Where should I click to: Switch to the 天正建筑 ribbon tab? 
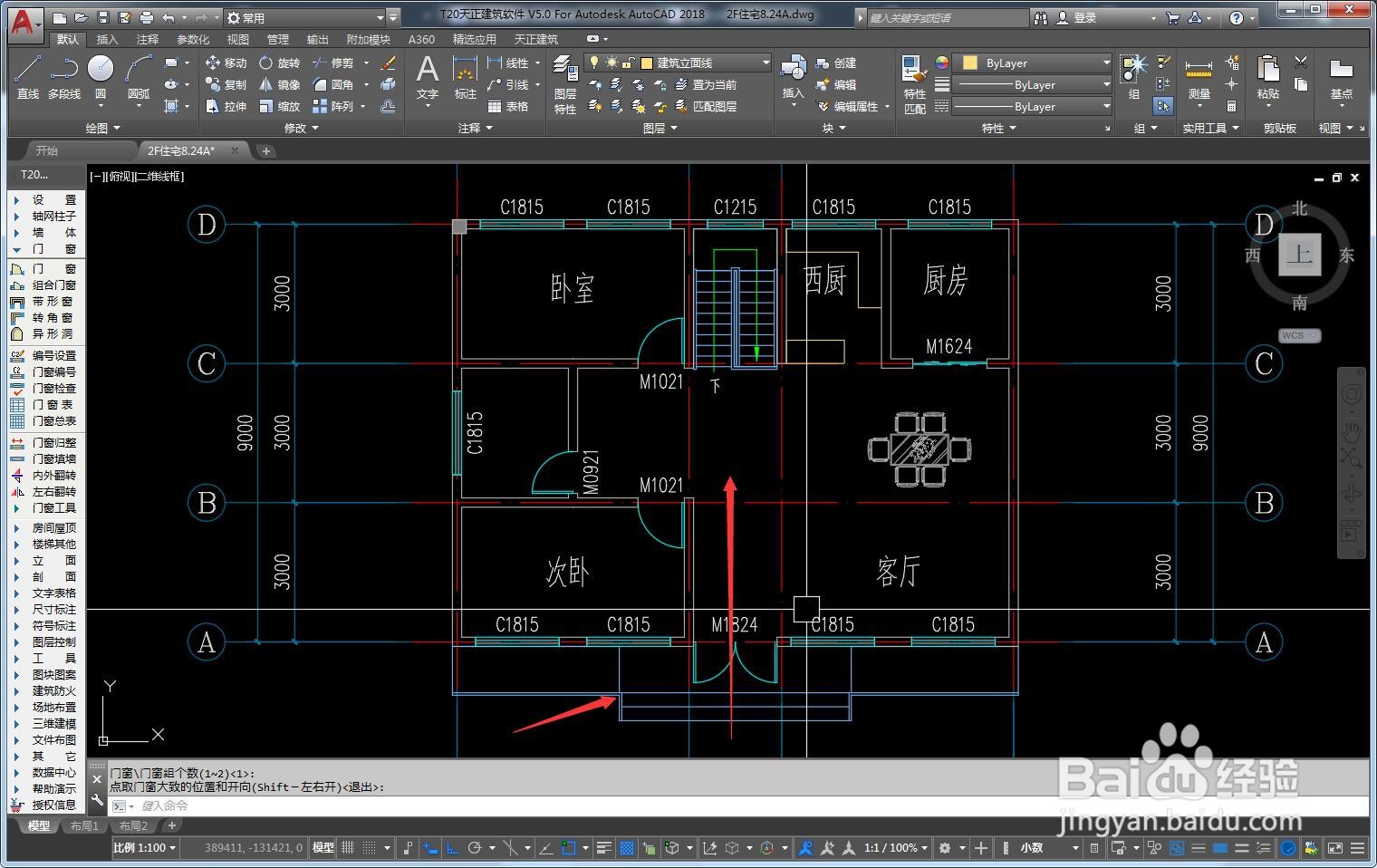[x=536, y=39]
